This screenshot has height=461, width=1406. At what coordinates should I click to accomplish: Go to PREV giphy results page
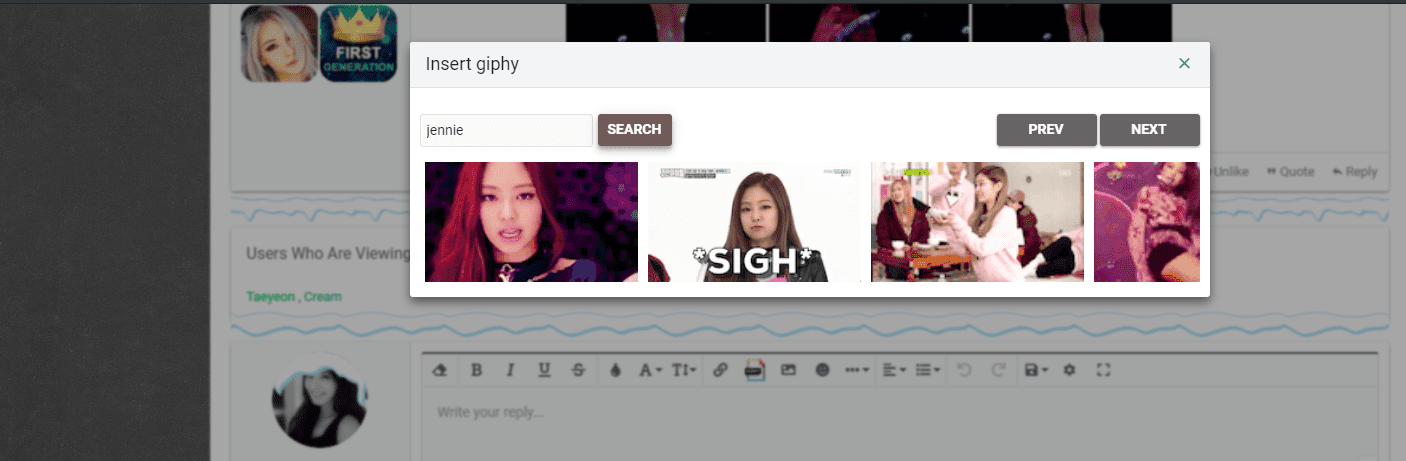pos(1046,130)
